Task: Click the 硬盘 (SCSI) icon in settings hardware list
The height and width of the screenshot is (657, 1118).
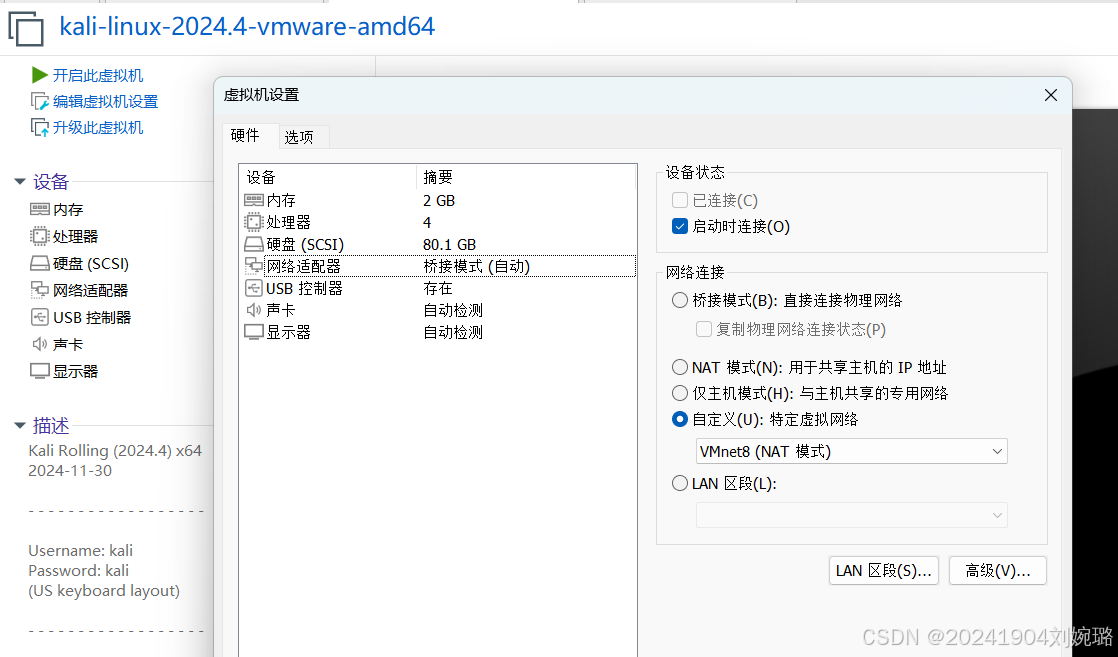Action: 254,244
